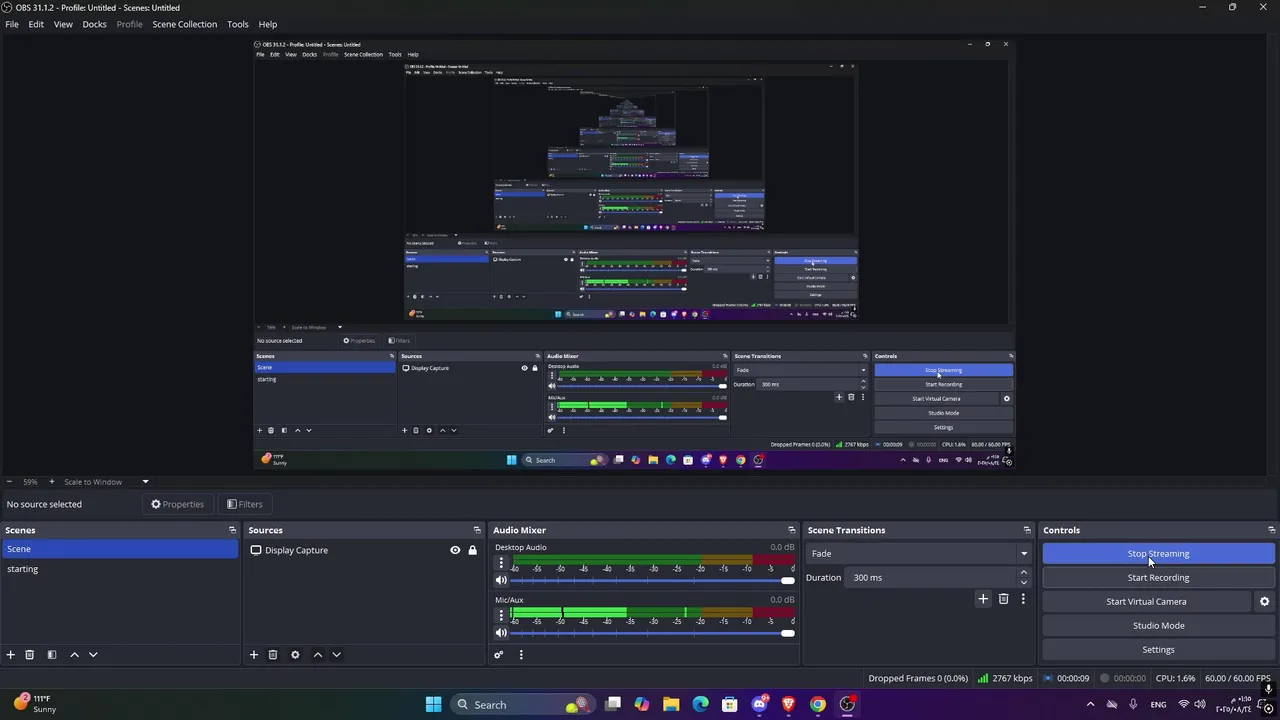1280x720 pixels.
Task: Click Start Virtual Camera button
Action: tap(1146, 602)
